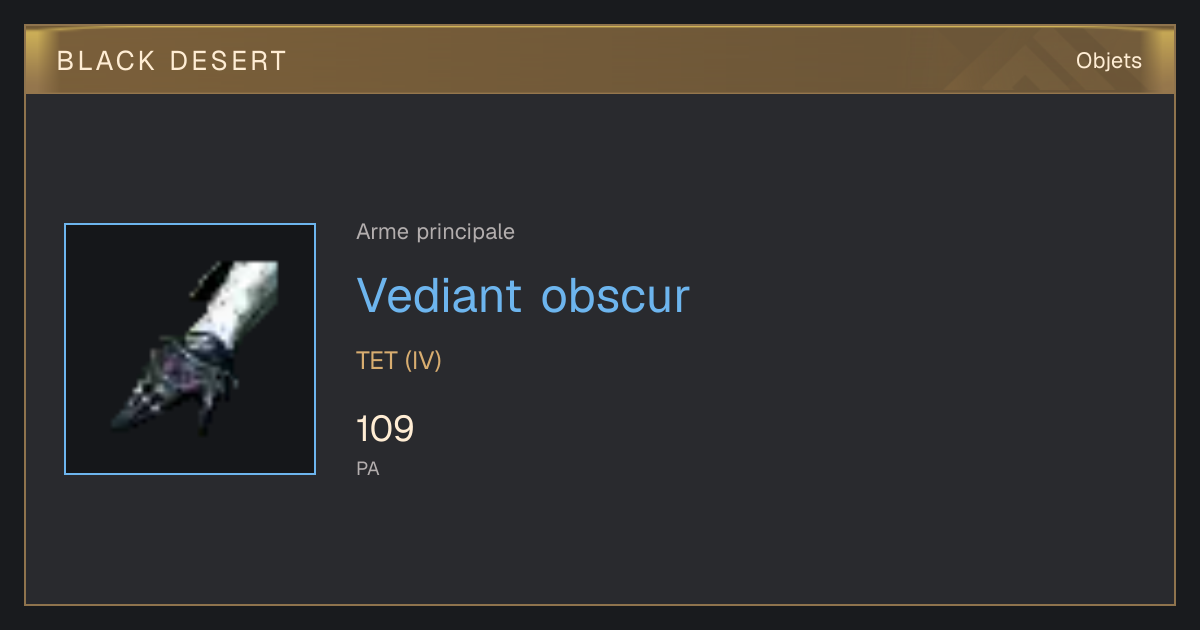Click the TET (IV) enhancement level

(399, 361)
